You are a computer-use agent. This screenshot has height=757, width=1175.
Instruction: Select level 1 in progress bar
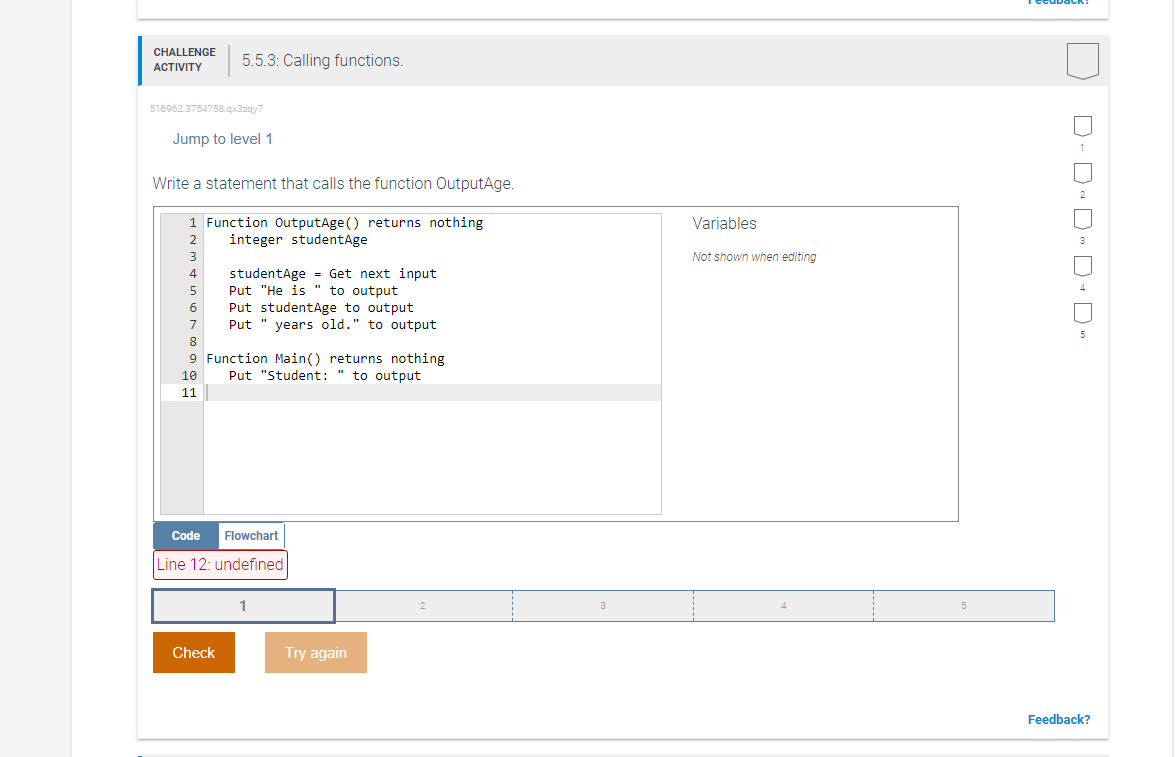coord(243,606)
